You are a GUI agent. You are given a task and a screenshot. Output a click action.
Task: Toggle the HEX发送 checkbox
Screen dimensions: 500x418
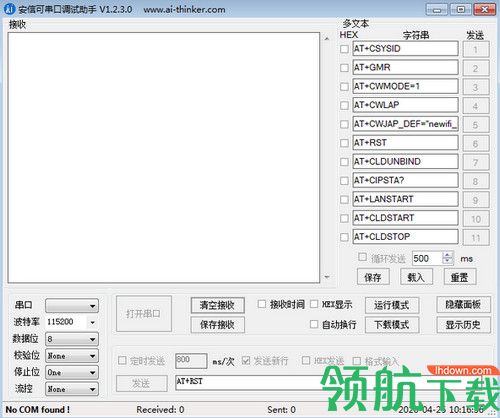(306, 360)
